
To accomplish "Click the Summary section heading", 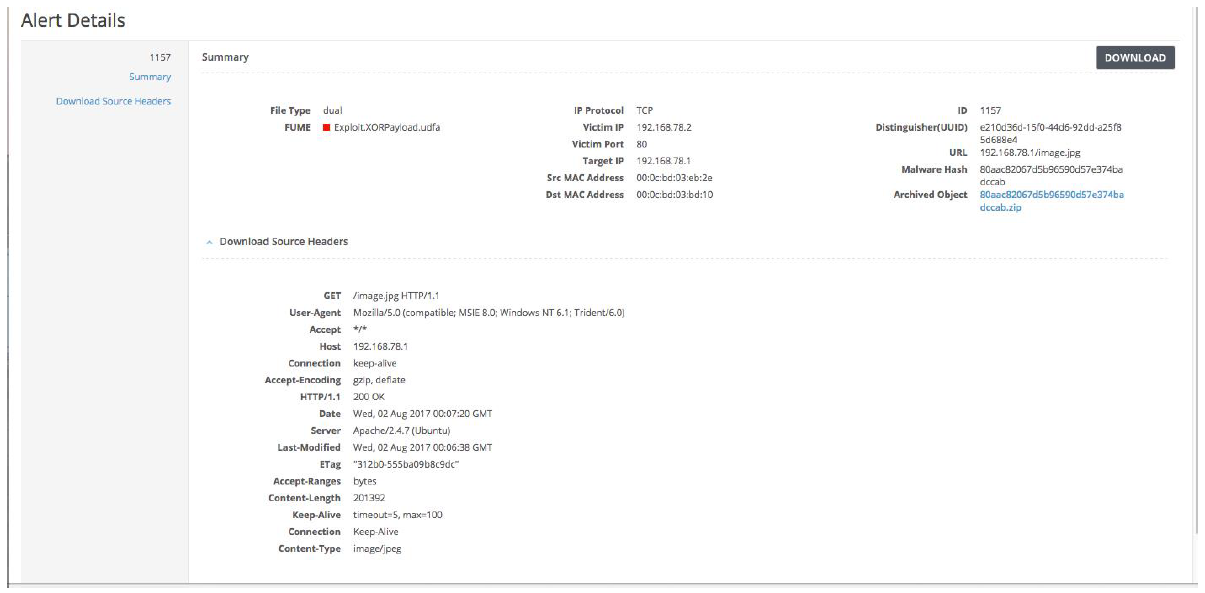I will tap(225, 58).
